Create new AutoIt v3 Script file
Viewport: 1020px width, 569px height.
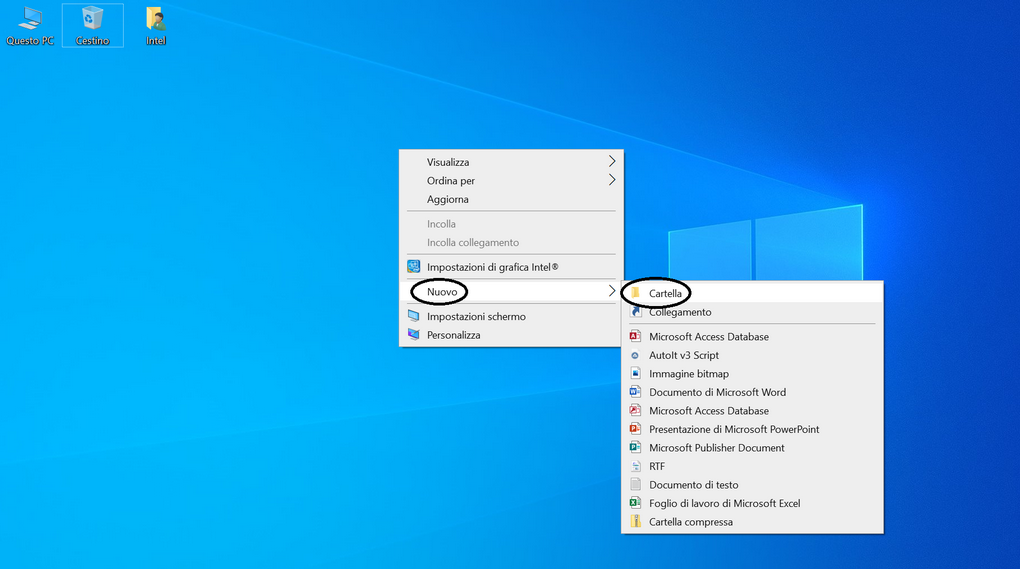tap(753, 355)
